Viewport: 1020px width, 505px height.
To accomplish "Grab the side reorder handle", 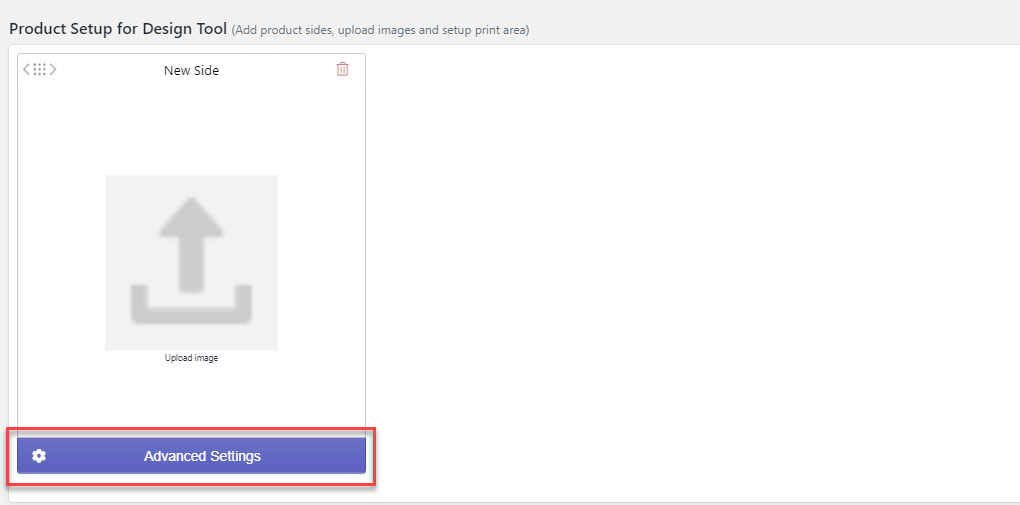I will pos(40,70).
